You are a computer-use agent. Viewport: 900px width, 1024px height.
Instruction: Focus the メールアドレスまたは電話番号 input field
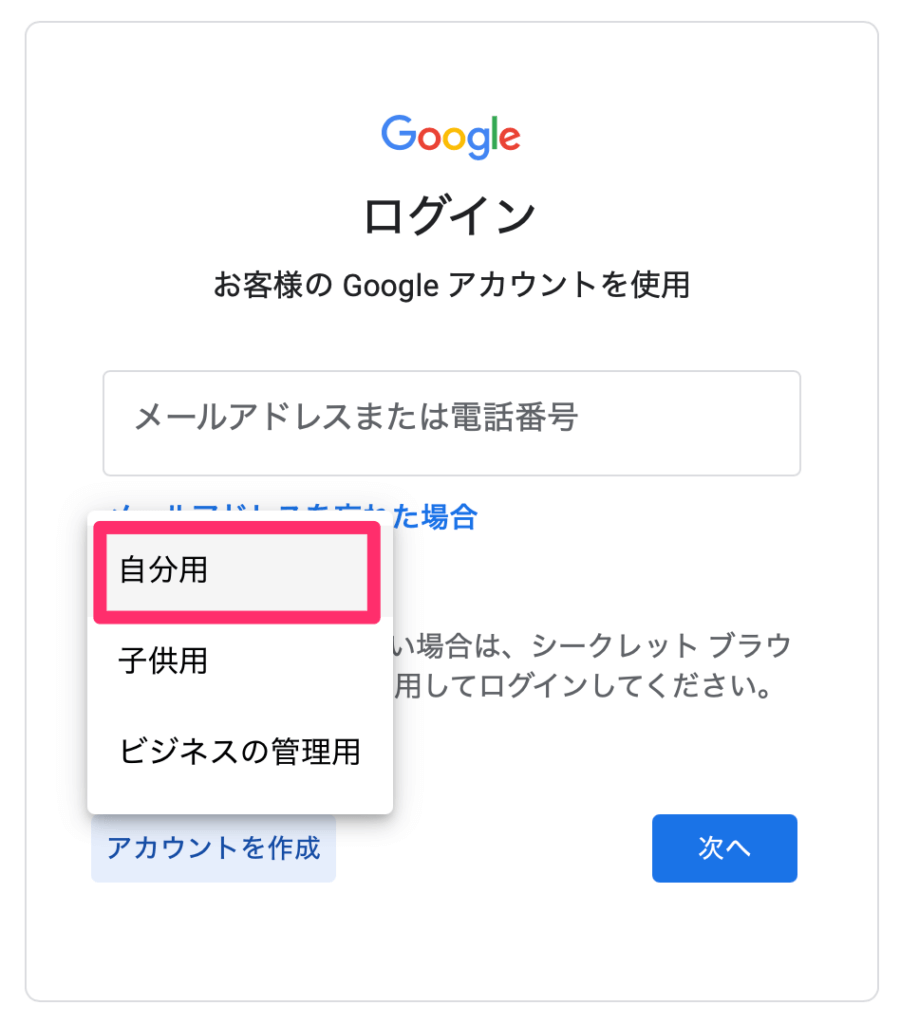click(451, 423)
